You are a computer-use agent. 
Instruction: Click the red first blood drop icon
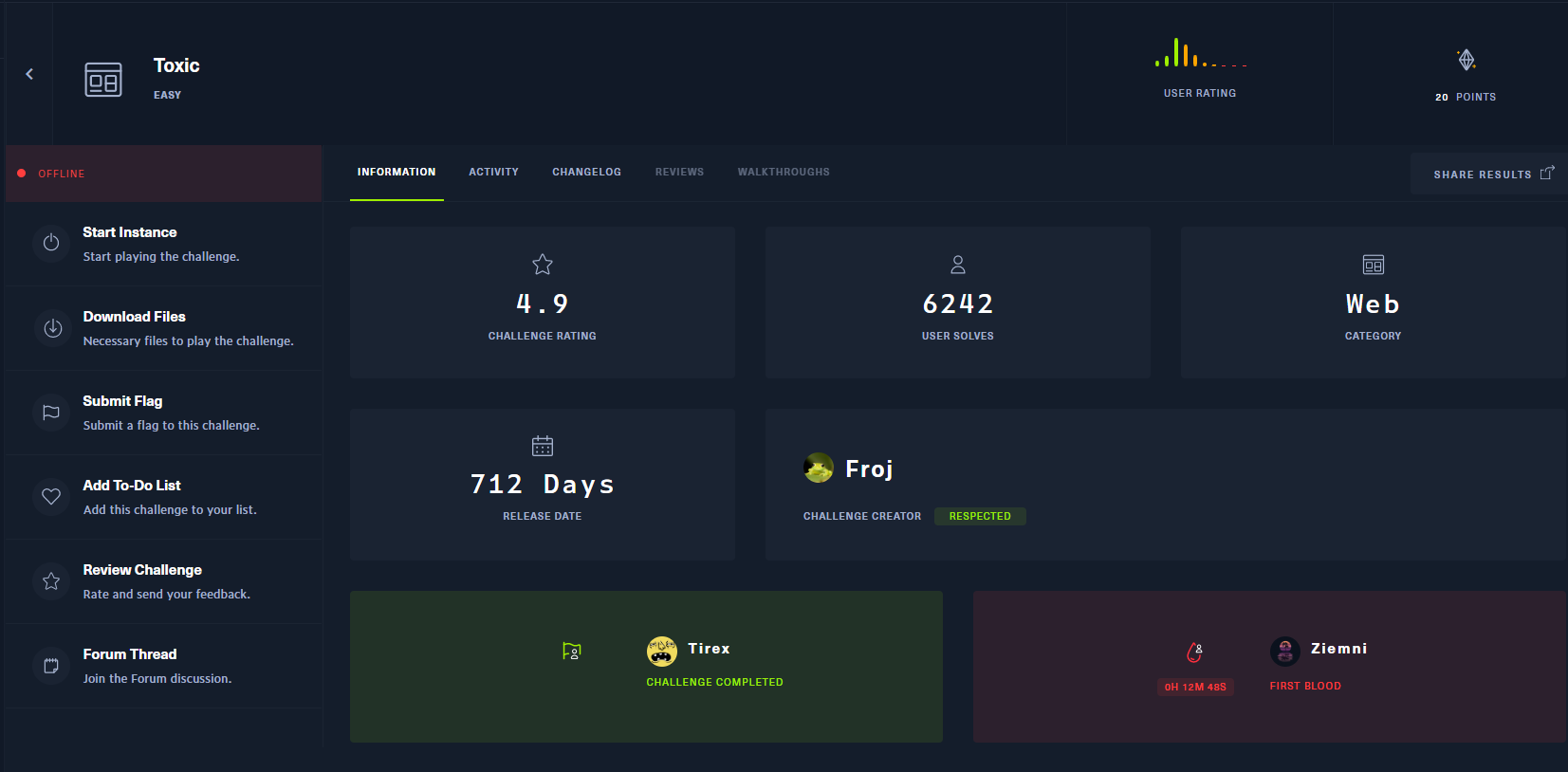(x=1195, y=653)
